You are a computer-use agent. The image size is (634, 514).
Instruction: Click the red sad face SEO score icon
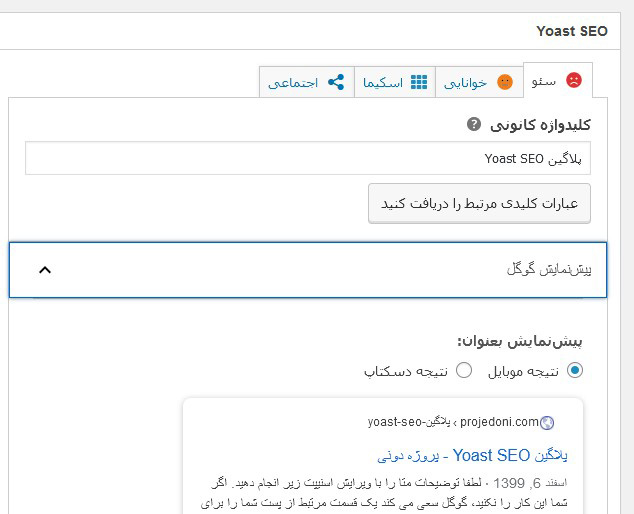tap(574, 80)
